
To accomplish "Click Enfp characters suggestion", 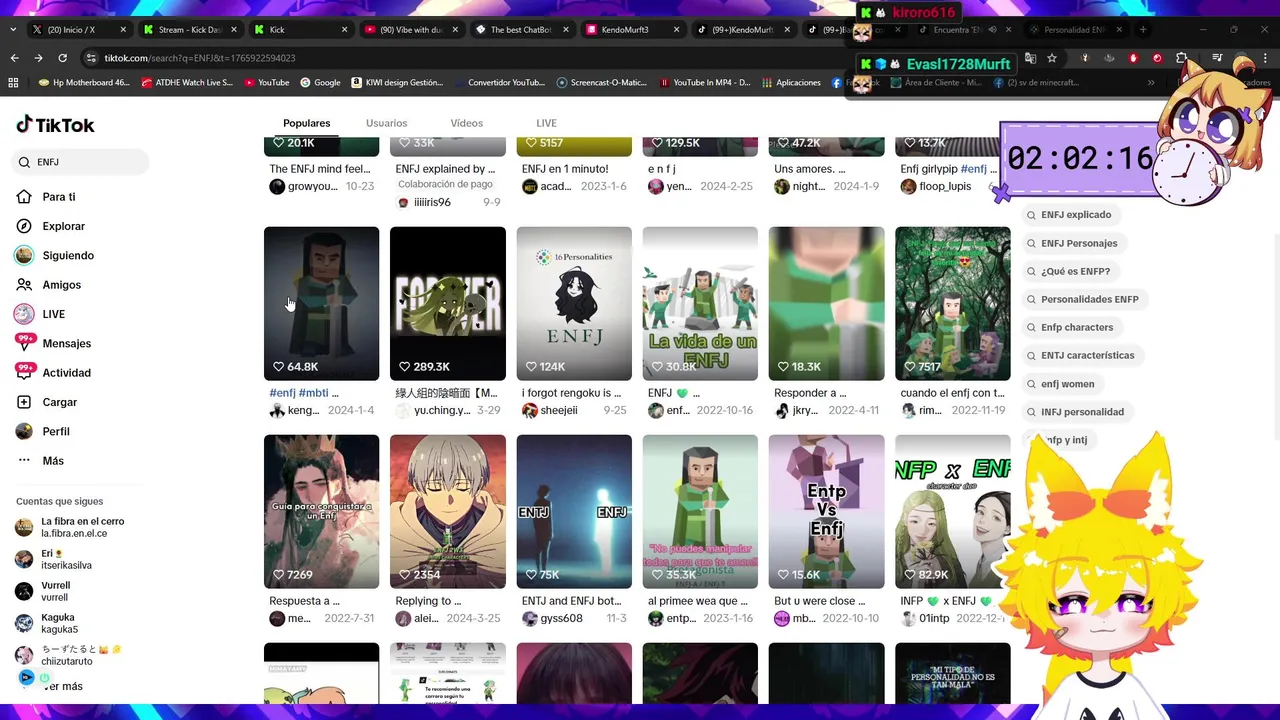I will point(1071,327).
